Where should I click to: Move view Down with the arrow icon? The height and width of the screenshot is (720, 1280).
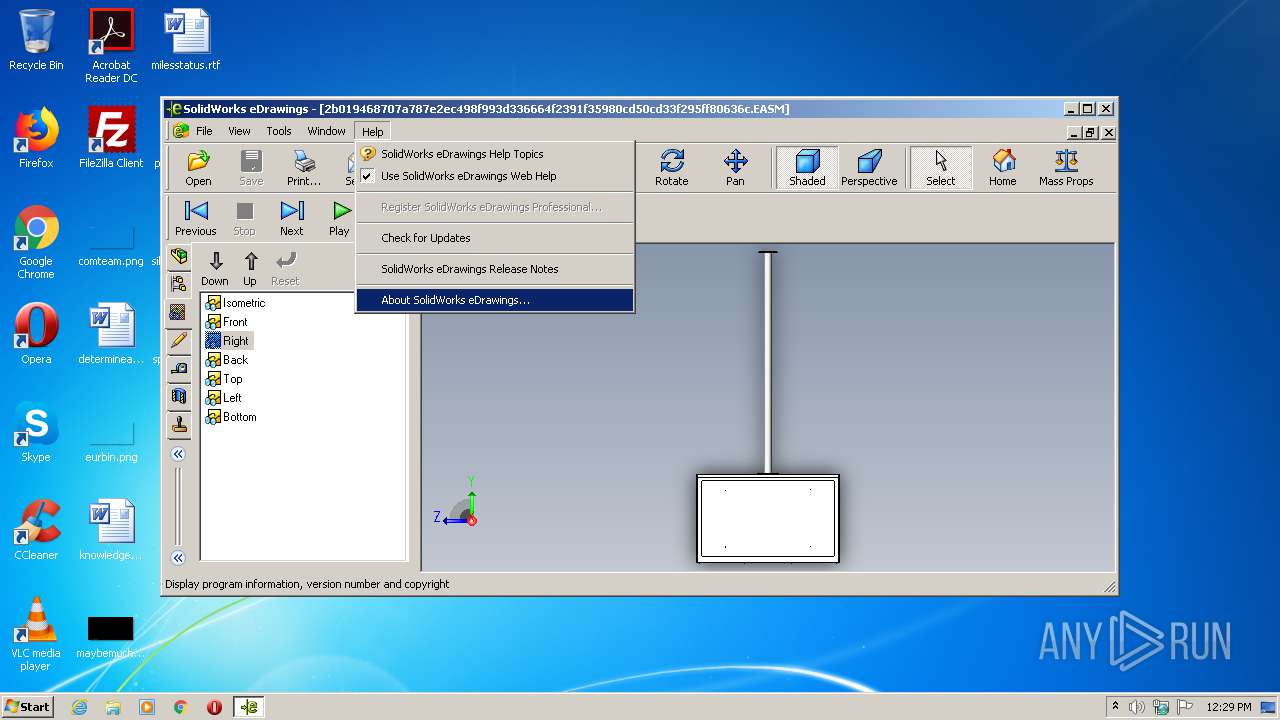pos(215,268)
